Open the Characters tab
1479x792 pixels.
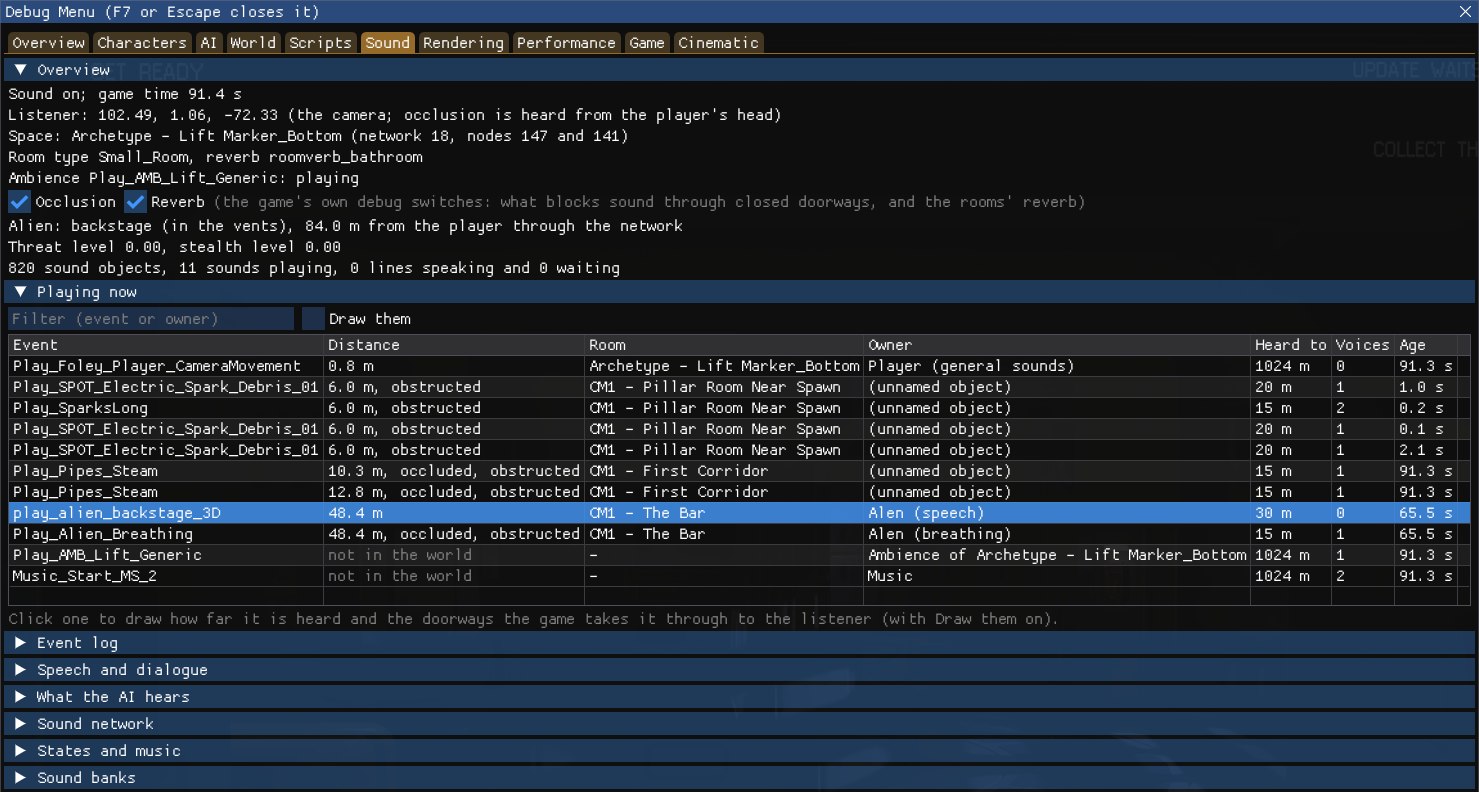point(142,43)
